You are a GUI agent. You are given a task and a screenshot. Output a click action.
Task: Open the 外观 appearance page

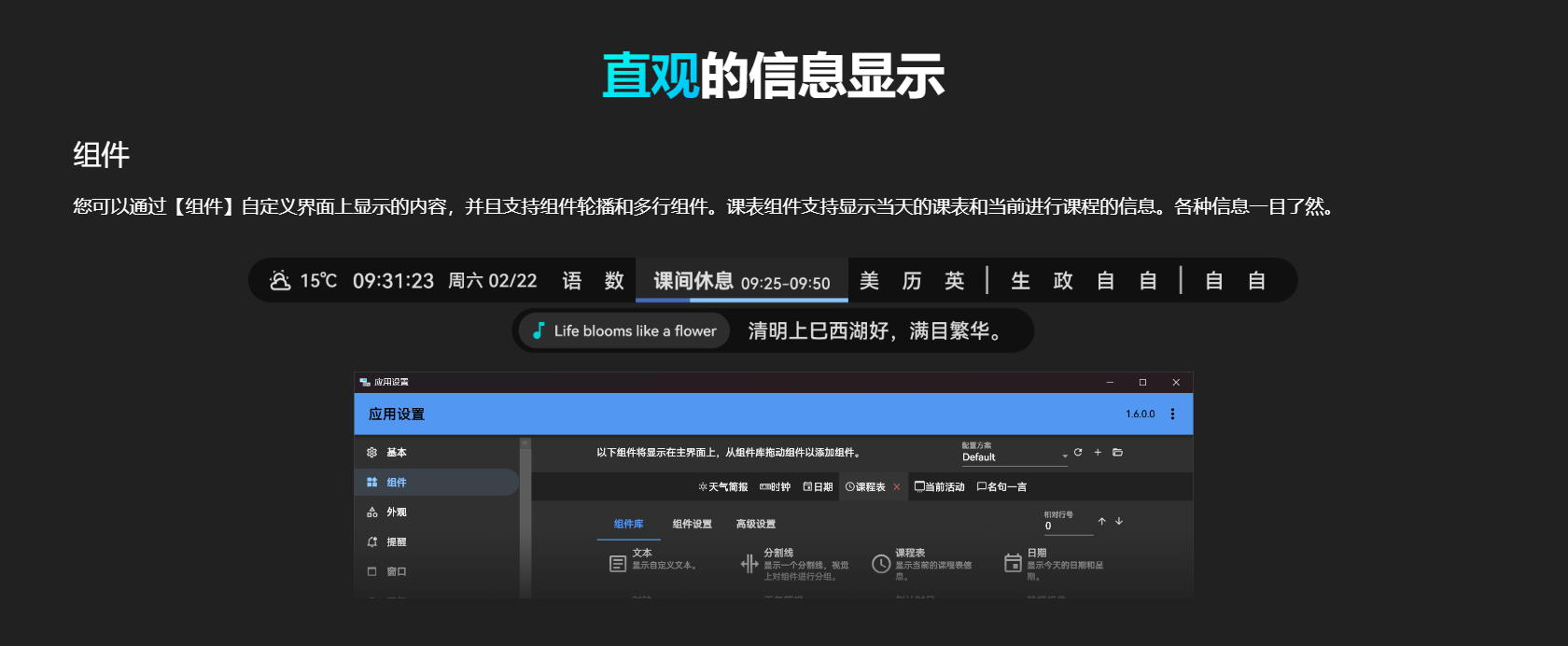(x=437, y=513)
